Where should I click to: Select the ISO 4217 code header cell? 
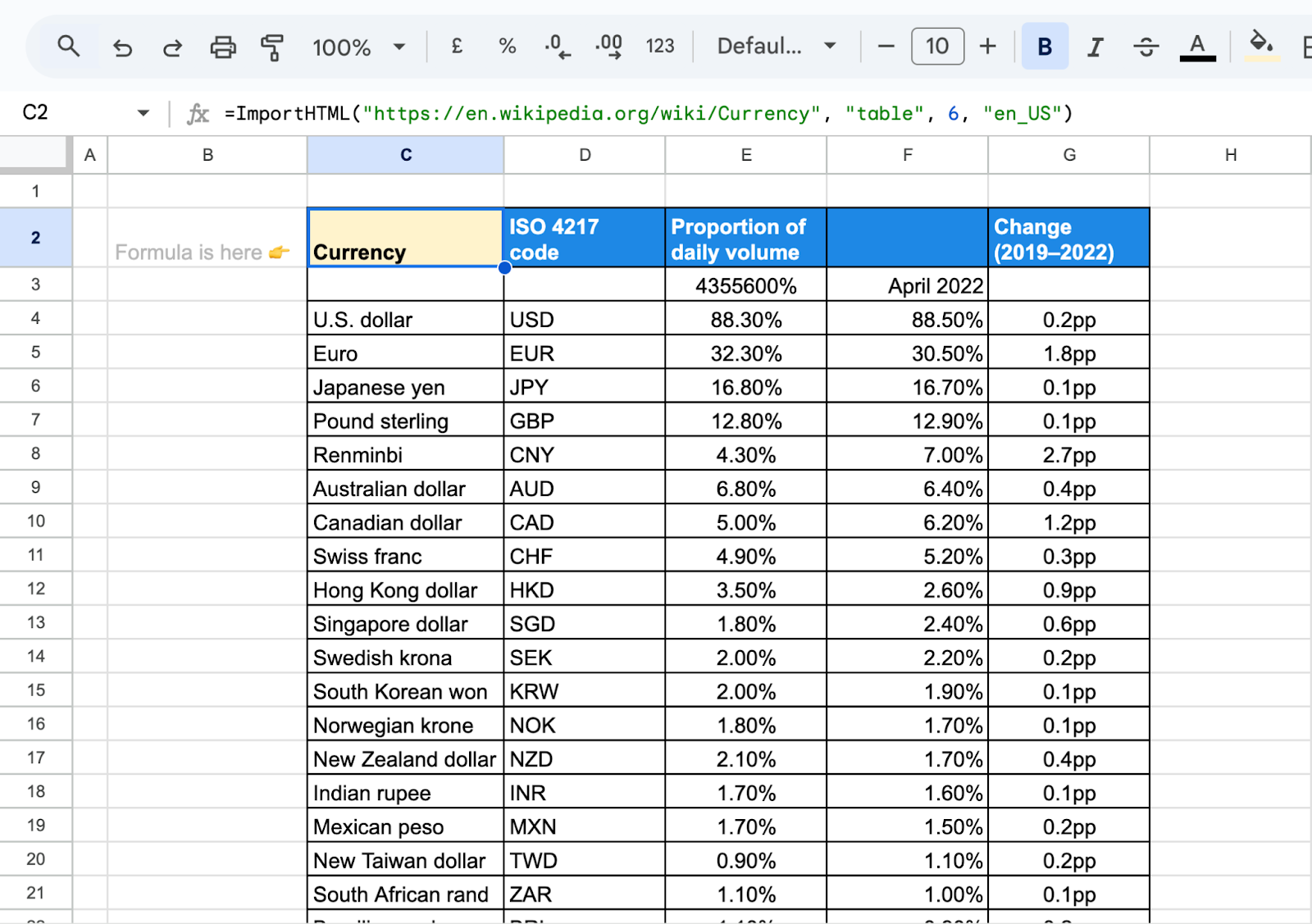click(585, 238)
